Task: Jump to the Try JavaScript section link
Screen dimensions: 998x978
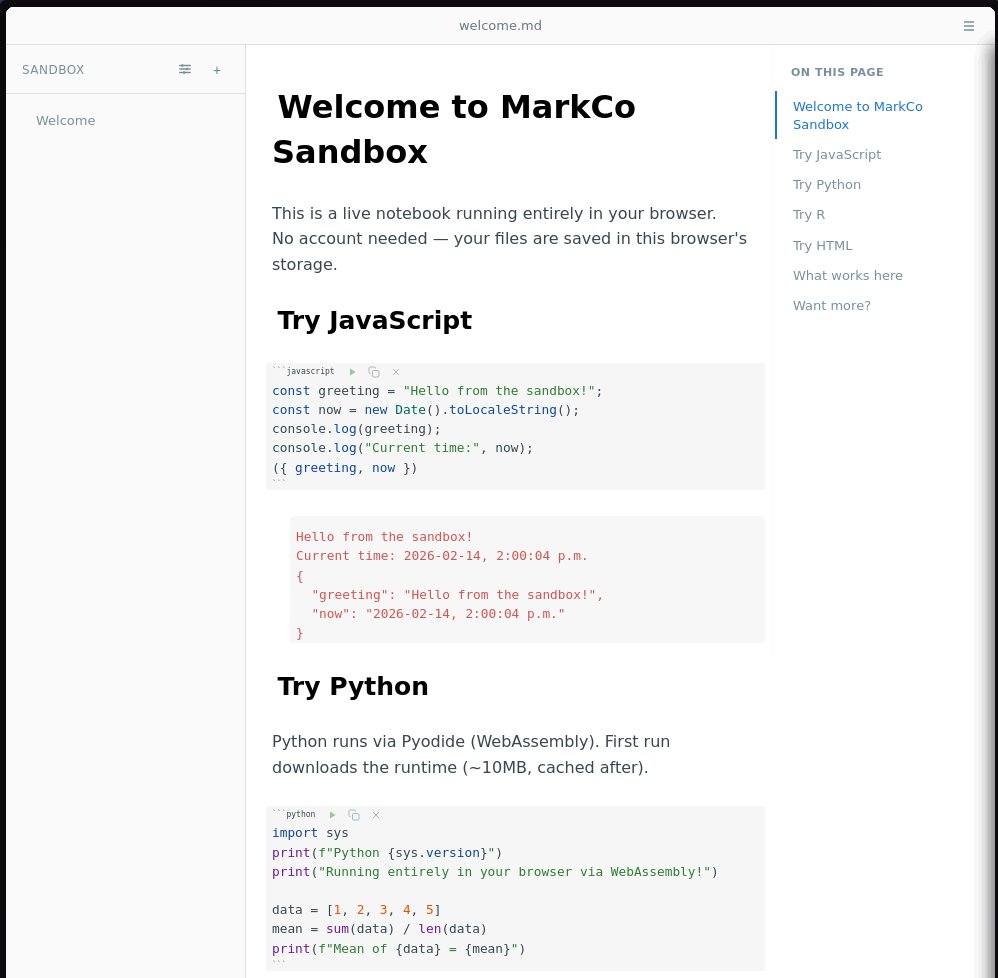Action: tap(836, 155)
